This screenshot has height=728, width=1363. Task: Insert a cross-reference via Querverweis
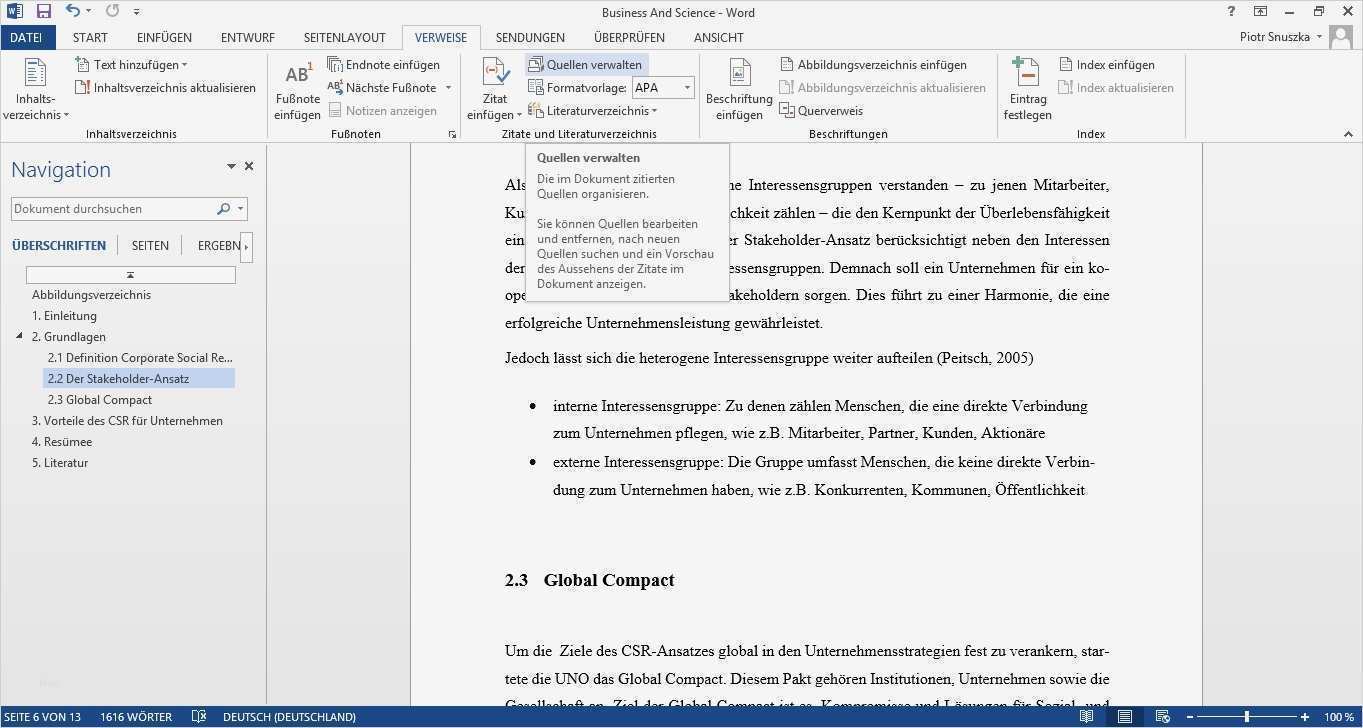click(822, 110)
